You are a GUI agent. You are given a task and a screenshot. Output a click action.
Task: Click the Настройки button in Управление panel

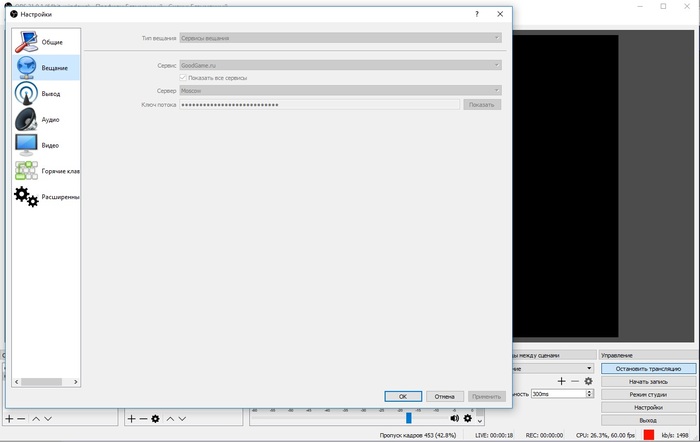click(x=648, y=408)
